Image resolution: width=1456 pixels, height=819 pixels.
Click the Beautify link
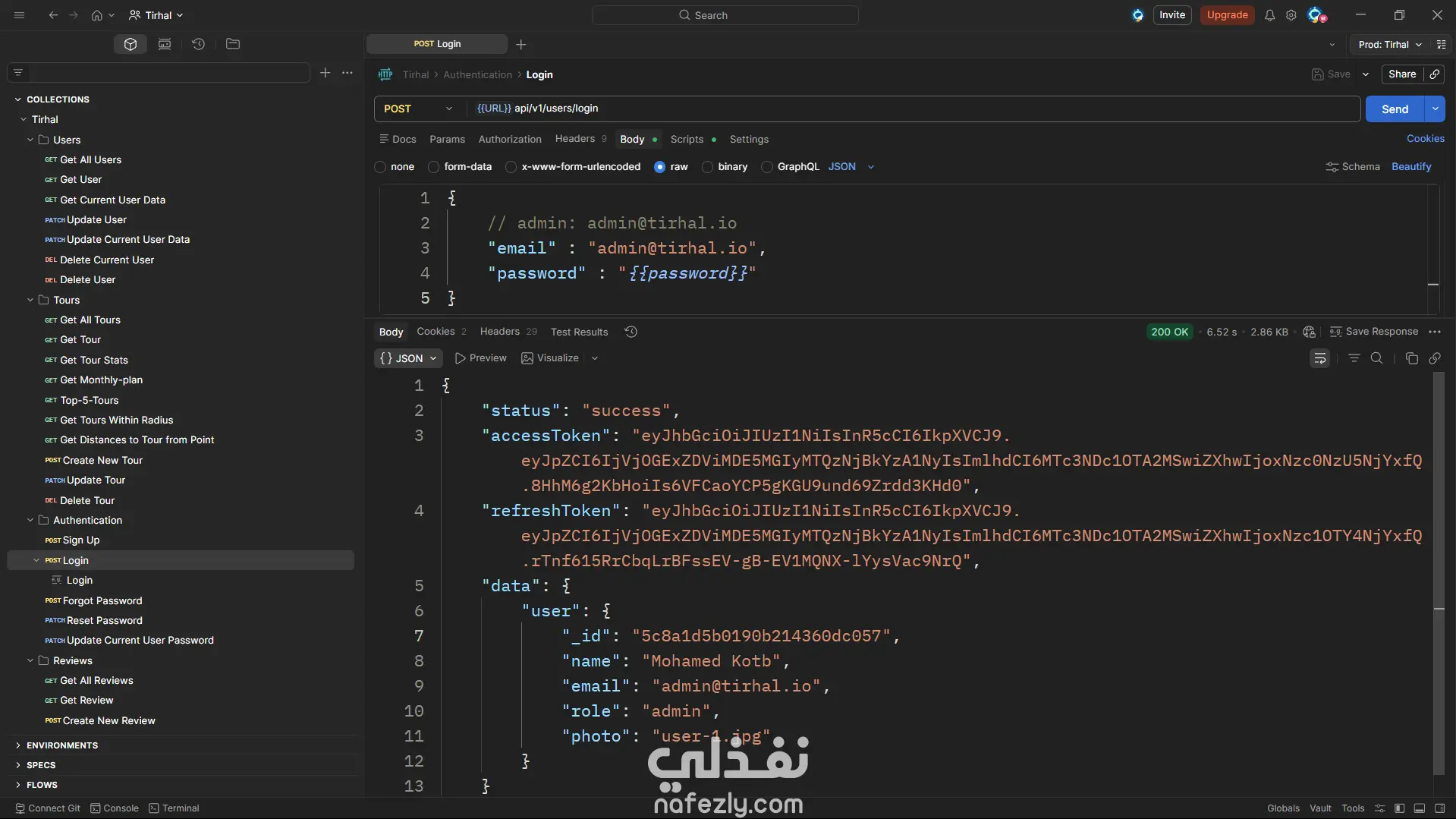(x=1411, y=167)
